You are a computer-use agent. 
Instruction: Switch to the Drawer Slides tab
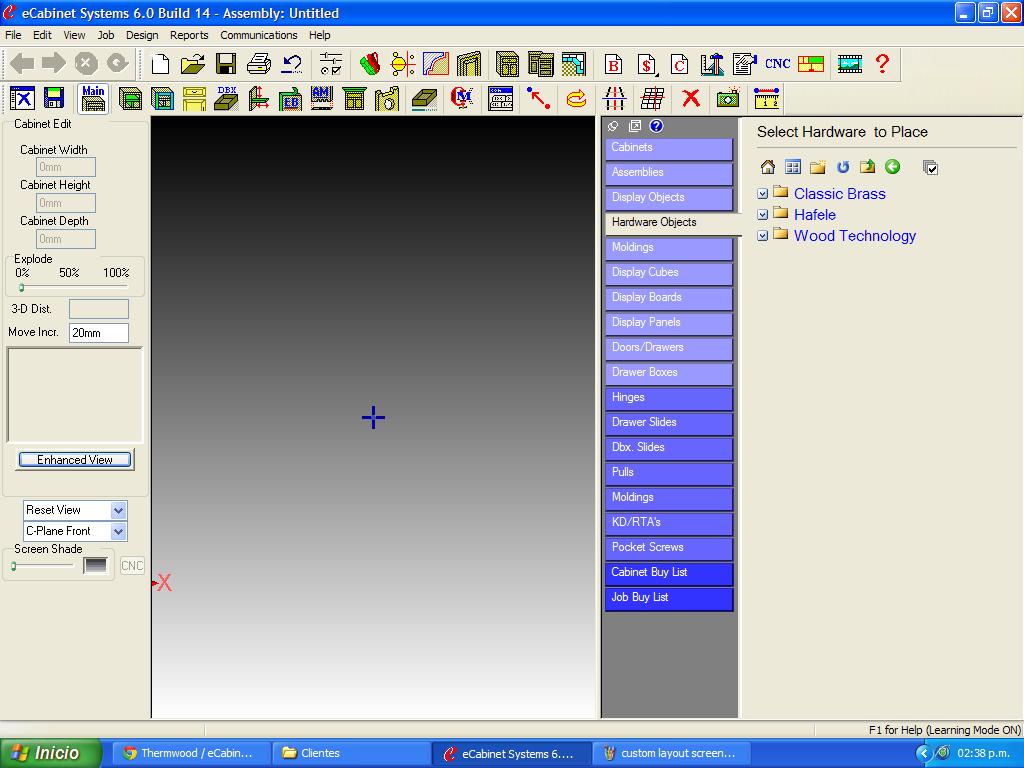coord(668,423)
